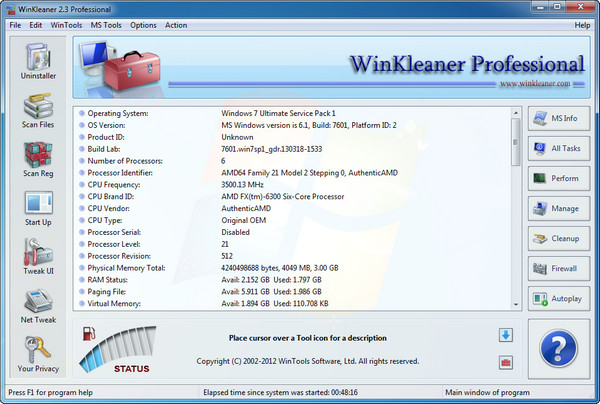
Task: Click the All Tasks button
Action: click(559, 148)
